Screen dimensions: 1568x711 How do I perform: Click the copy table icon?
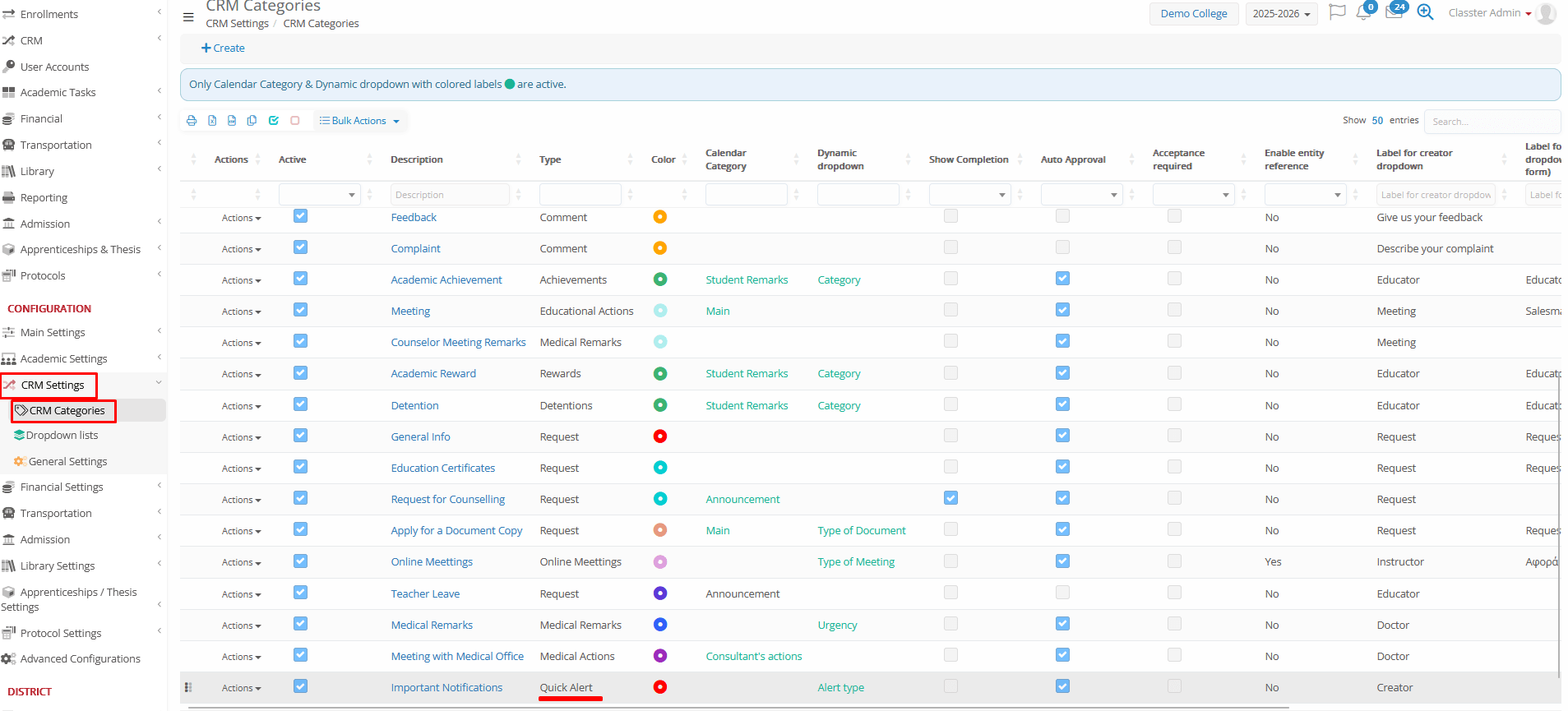pos(252,121)
